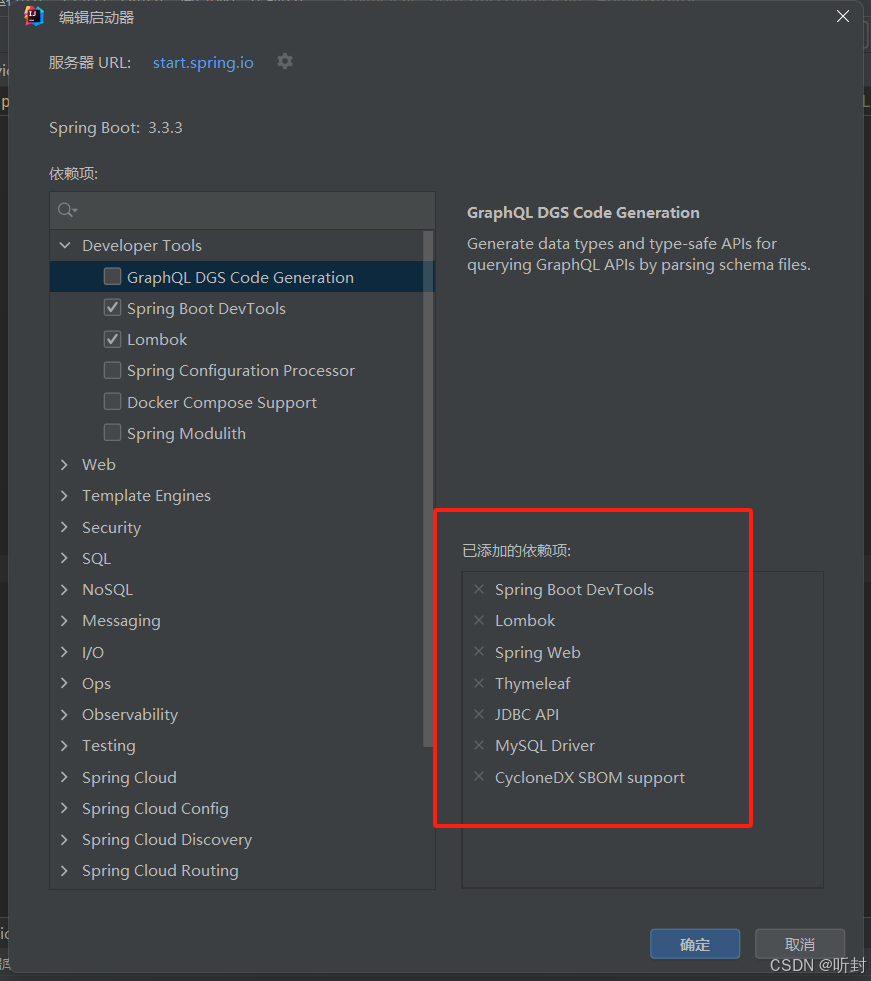Expand the Testing category
Viewport: 871px width, 981px height.
pos(64,746)
